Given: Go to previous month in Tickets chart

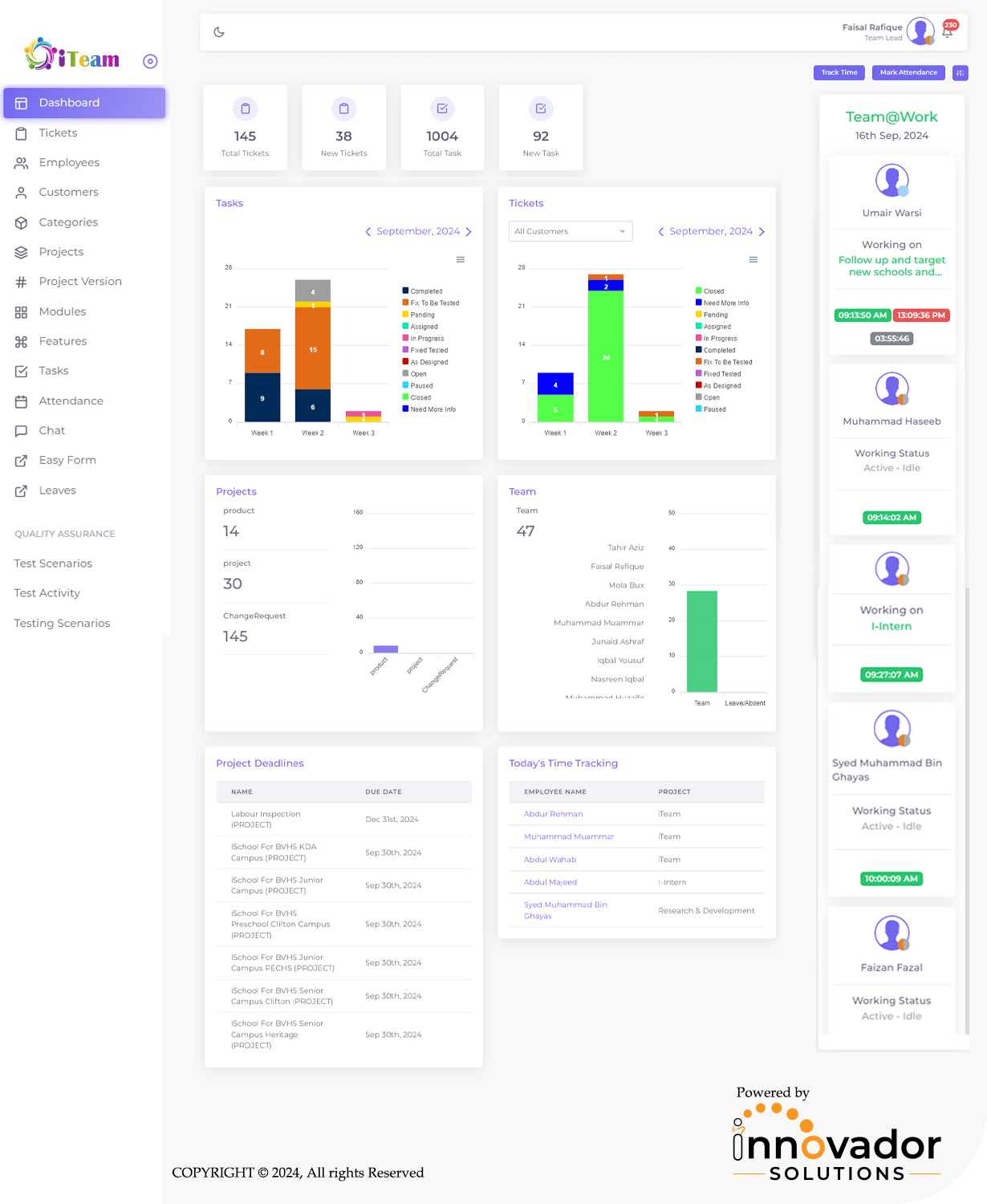Looking at the screenshot, I should (x=660, y=231).
